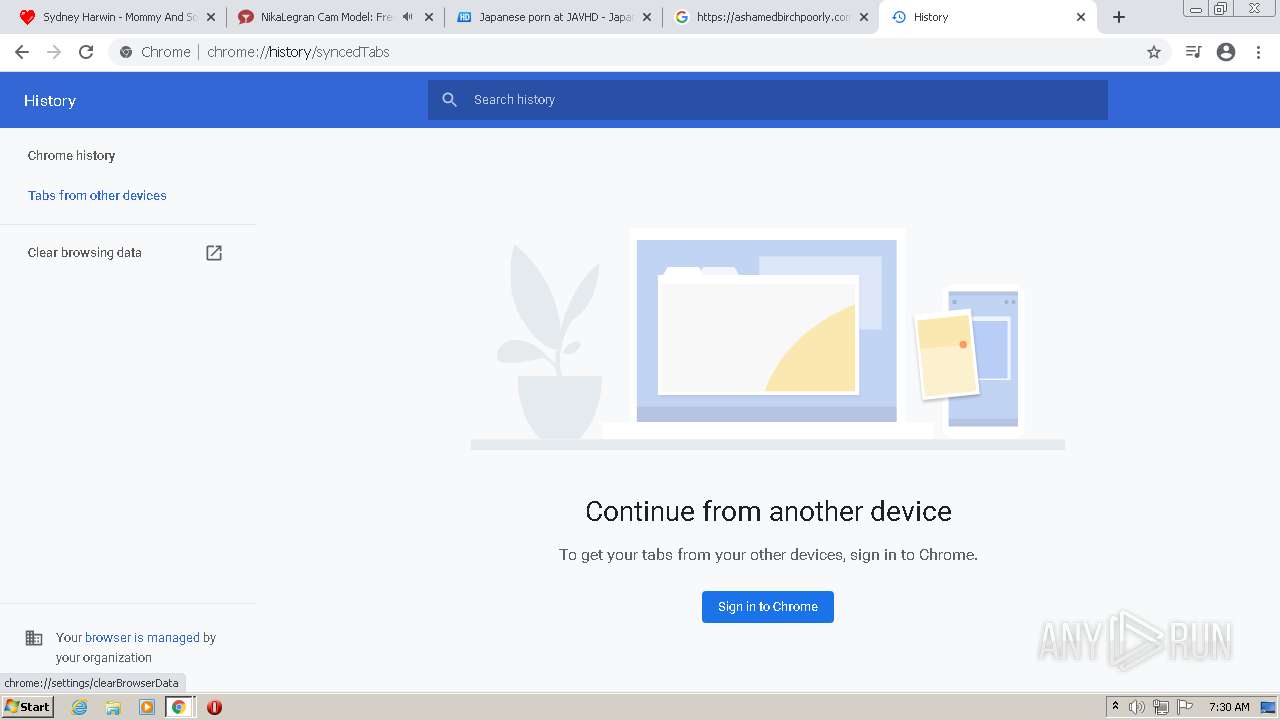
Task: Show hidden tray icons arrow
Action: (1115, 707)
